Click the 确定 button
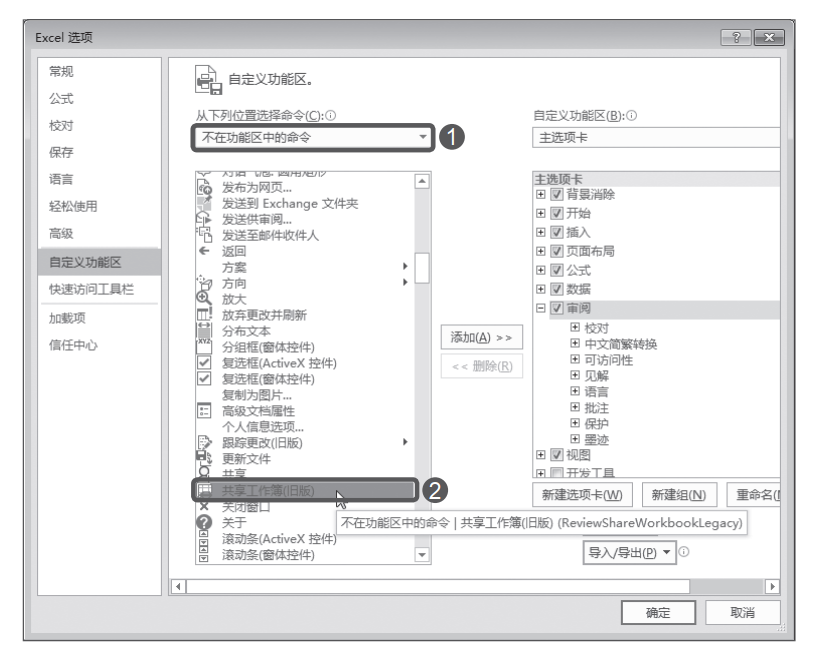This screenshot has height=661, width=817. point(658,613)
